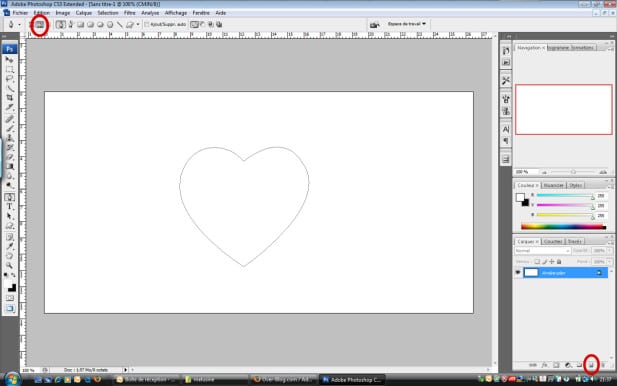
Task: Click the Navigator zoom slider
Action: (x=573, y=172)
